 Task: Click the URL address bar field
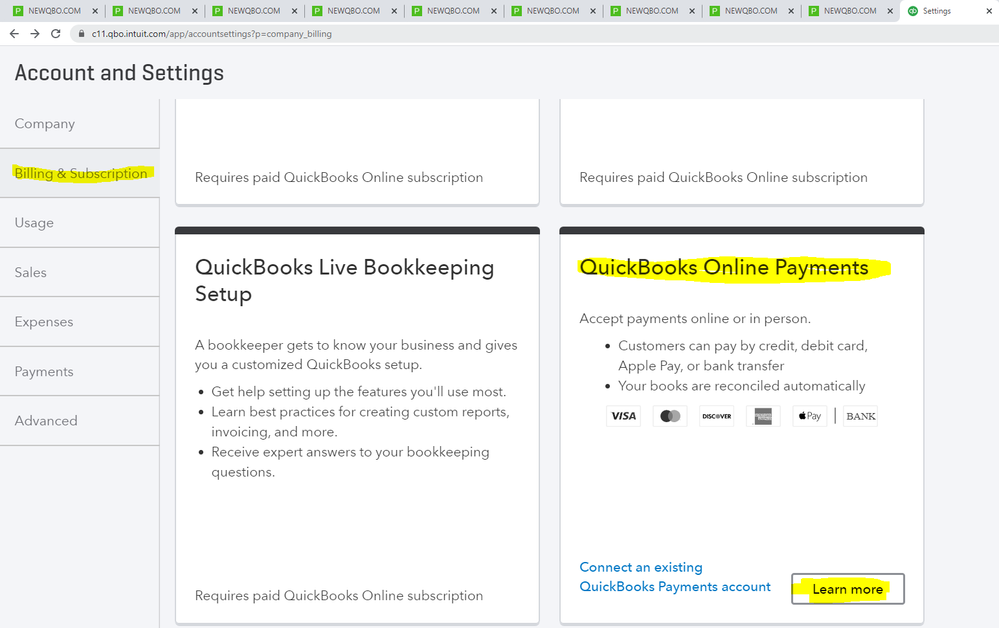535,34
